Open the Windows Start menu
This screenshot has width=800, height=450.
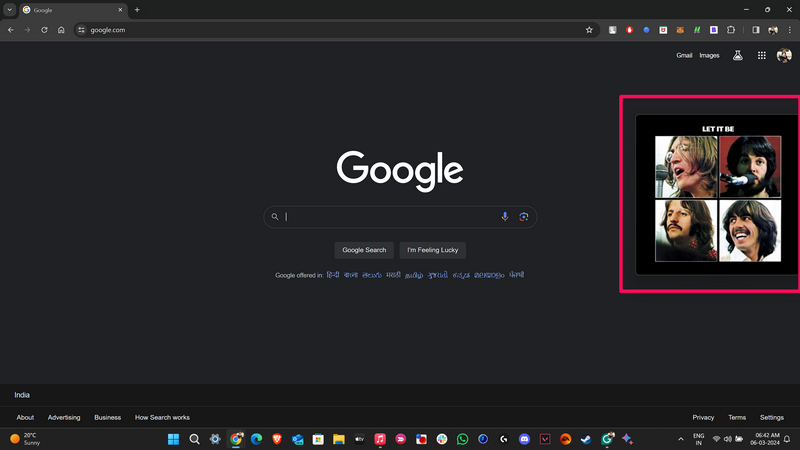click(x=173, y=439)
